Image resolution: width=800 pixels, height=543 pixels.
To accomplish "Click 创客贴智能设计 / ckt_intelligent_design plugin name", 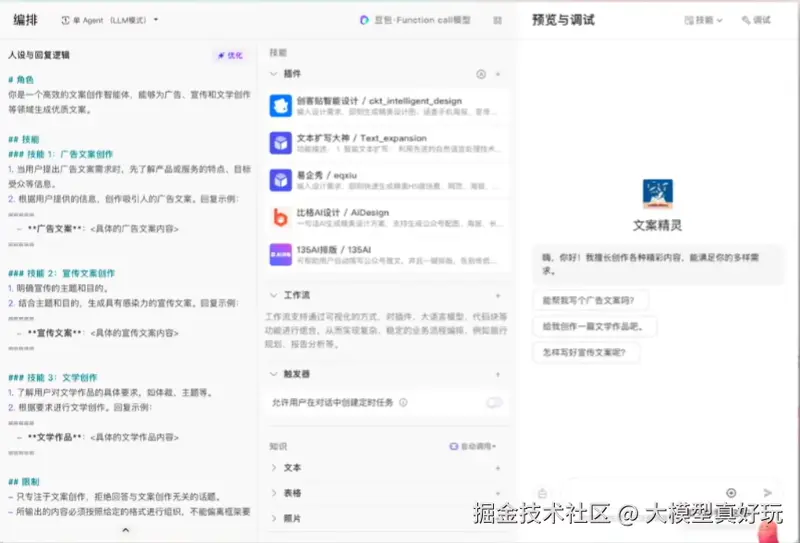I will pos(379,101).
